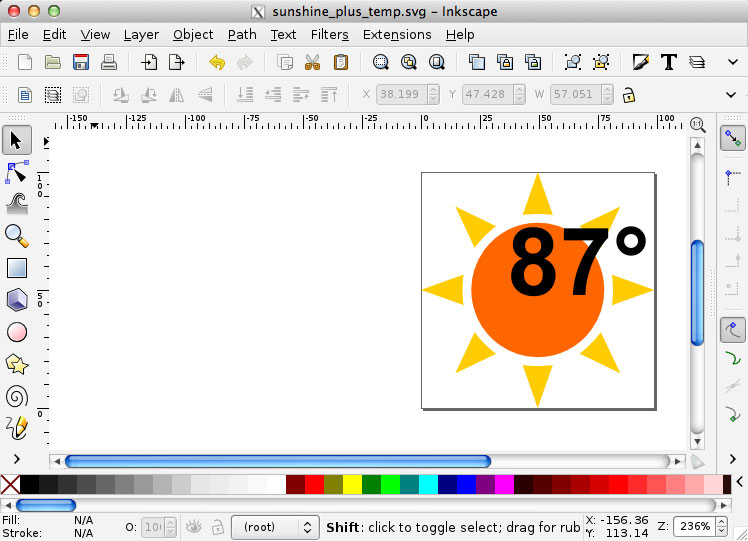Expand snap bar overflow arrow
This screenshot has height=541, width=748.
pyautogui.click(x=733, y=459)
